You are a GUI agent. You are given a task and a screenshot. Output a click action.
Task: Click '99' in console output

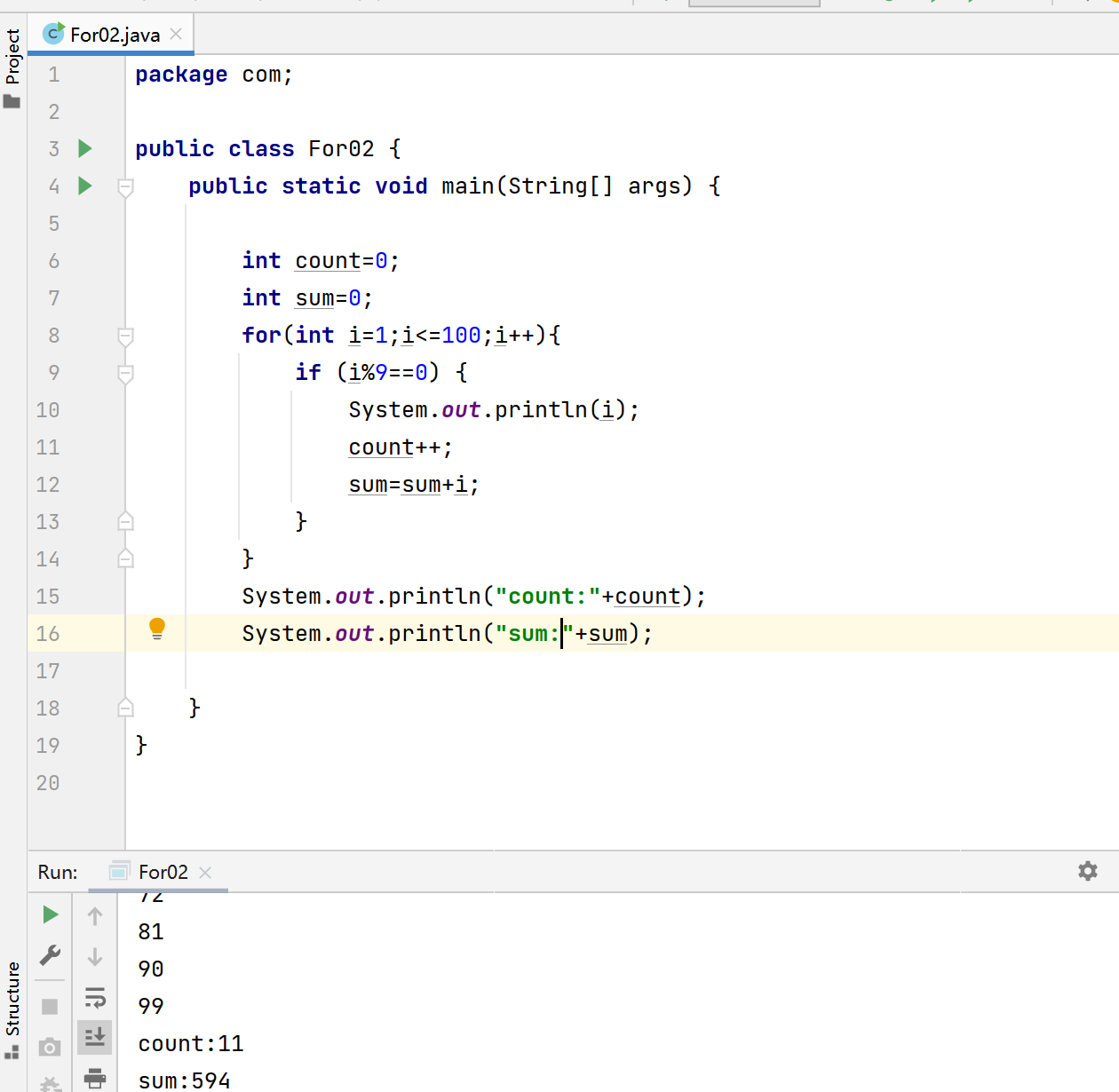(x=151, y=1007)
